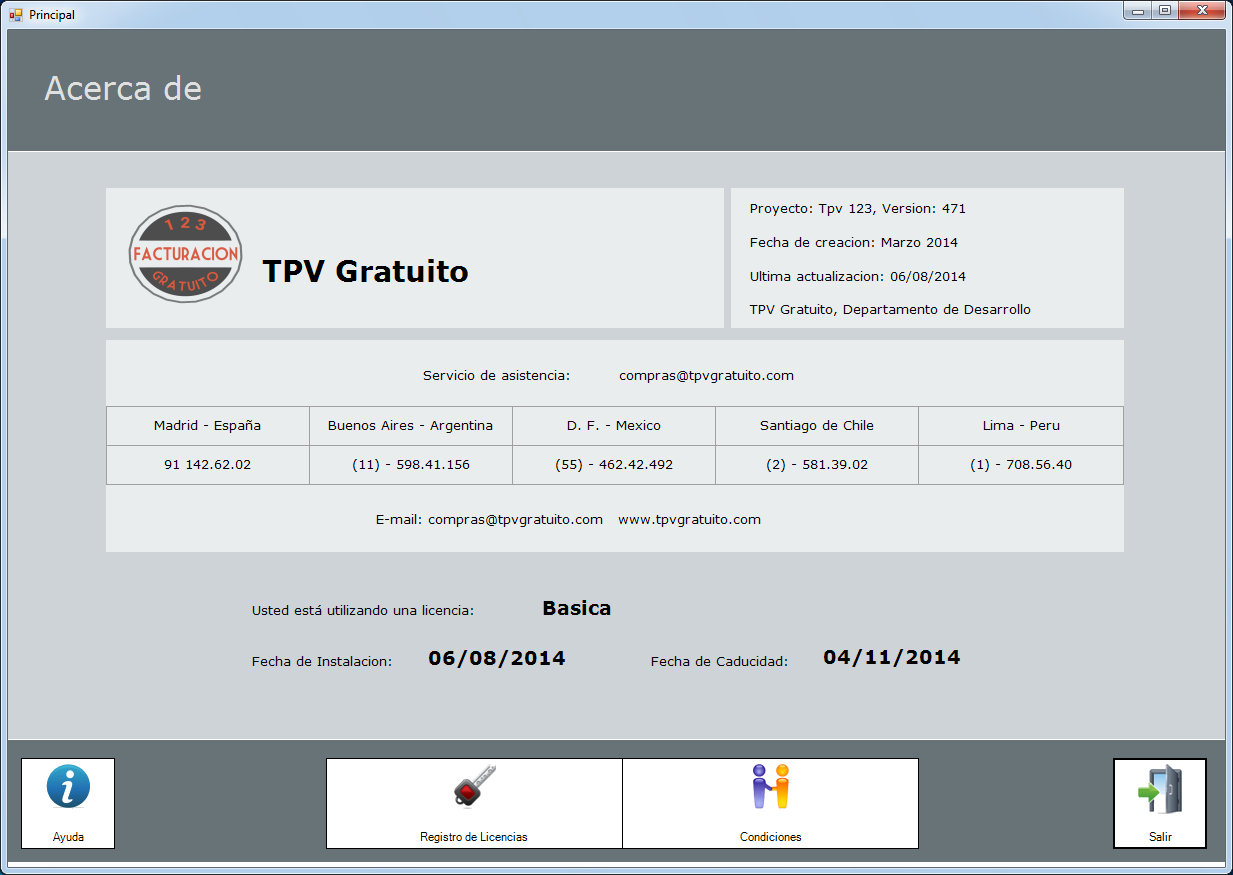The image size is (1233, 875).
Task: Click the Fecha de Instalacion date value
Action: tap(496, 658)
